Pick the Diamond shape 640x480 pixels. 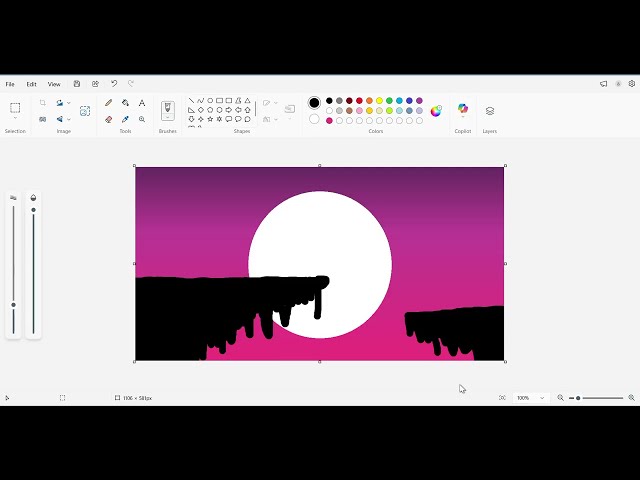click(200, 110)
